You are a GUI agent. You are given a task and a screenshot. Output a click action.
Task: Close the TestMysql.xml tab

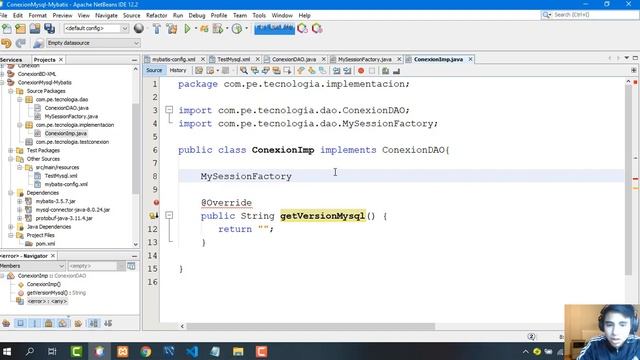(x=258, y=59)
